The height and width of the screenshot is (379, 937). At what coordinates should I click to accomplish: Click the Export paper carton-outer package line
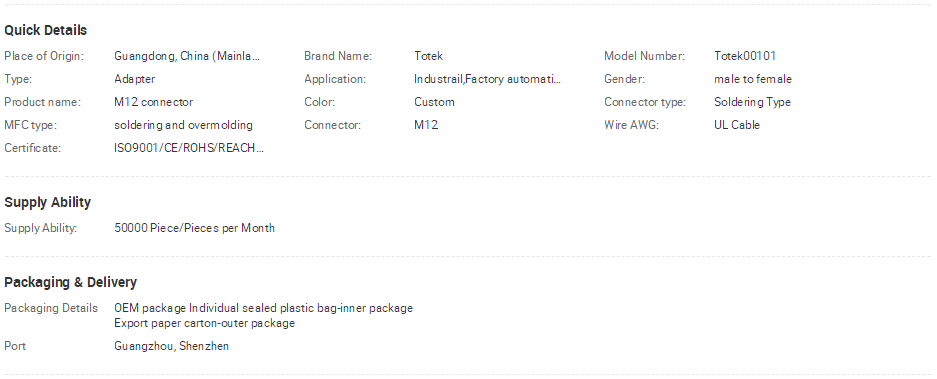point(204,323)
